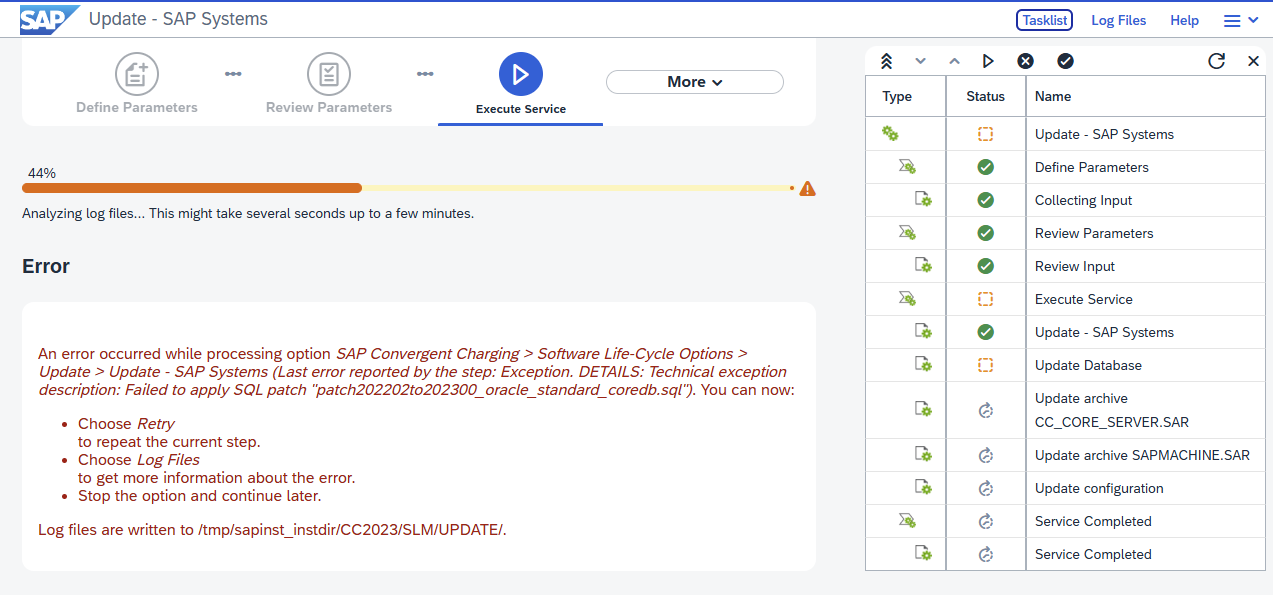Click 'Log Files' in the error message

coord(168,459)
